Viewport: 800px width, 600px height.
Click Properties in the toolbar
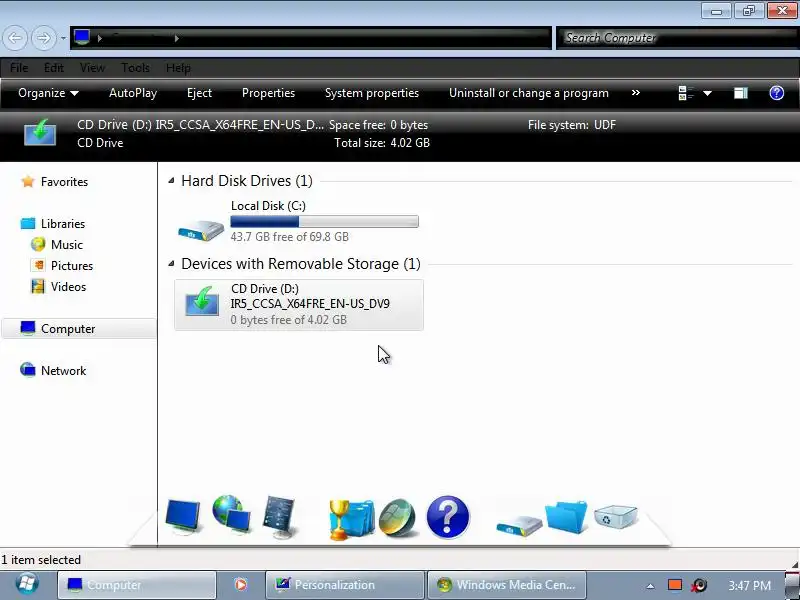tap(268, 93)
